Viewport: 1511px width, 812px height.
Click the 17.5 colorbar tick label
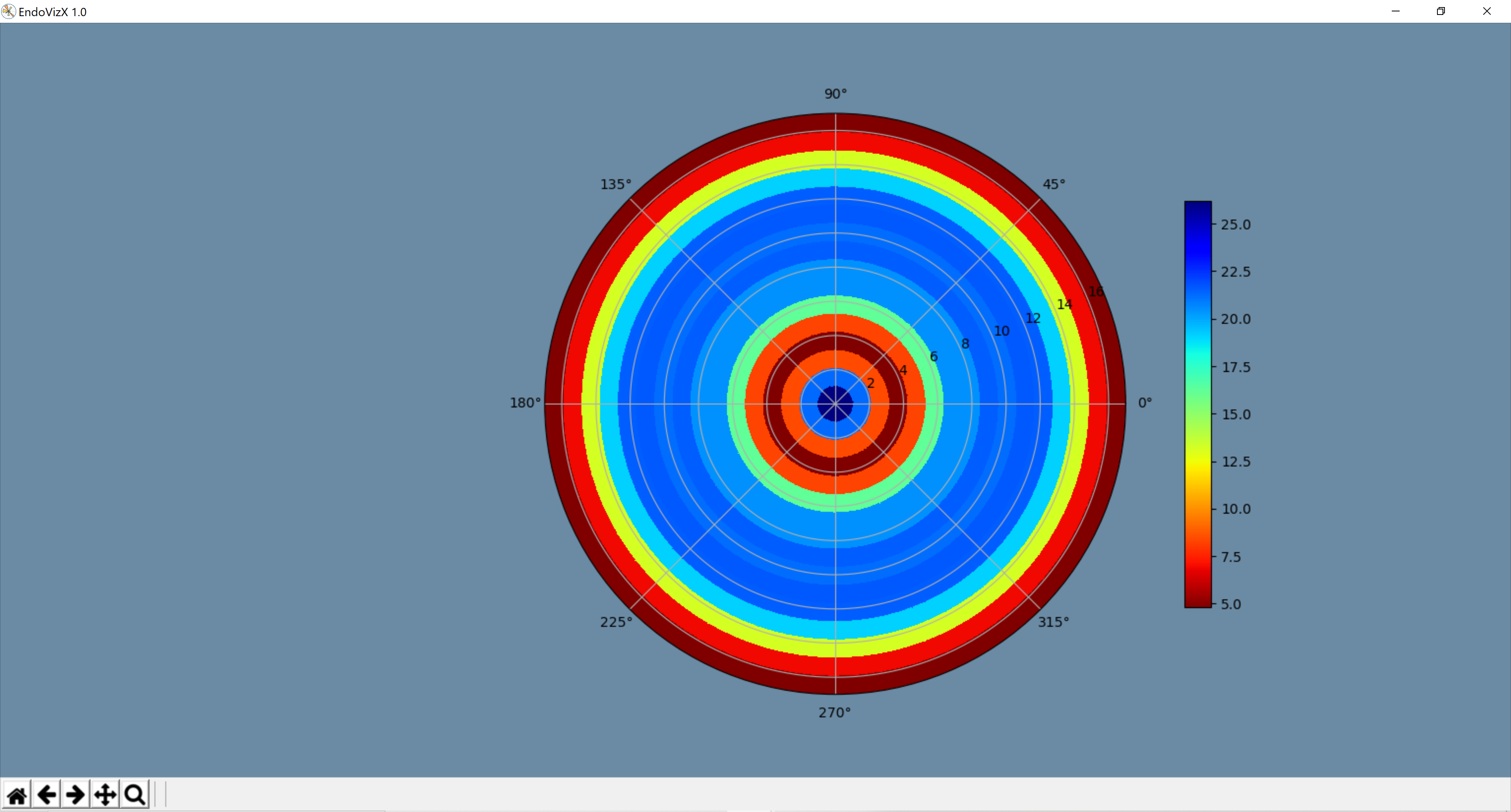(x=1235, y=367)
